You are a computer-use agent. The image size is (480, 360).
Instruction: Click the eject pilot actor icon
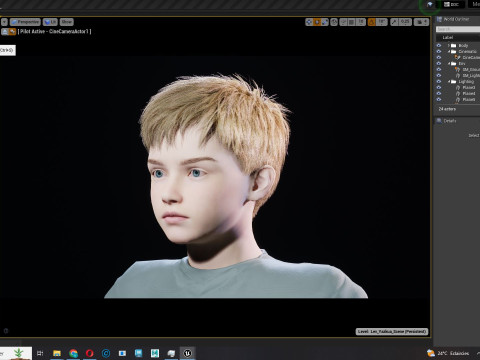click(x=5, y=31)
